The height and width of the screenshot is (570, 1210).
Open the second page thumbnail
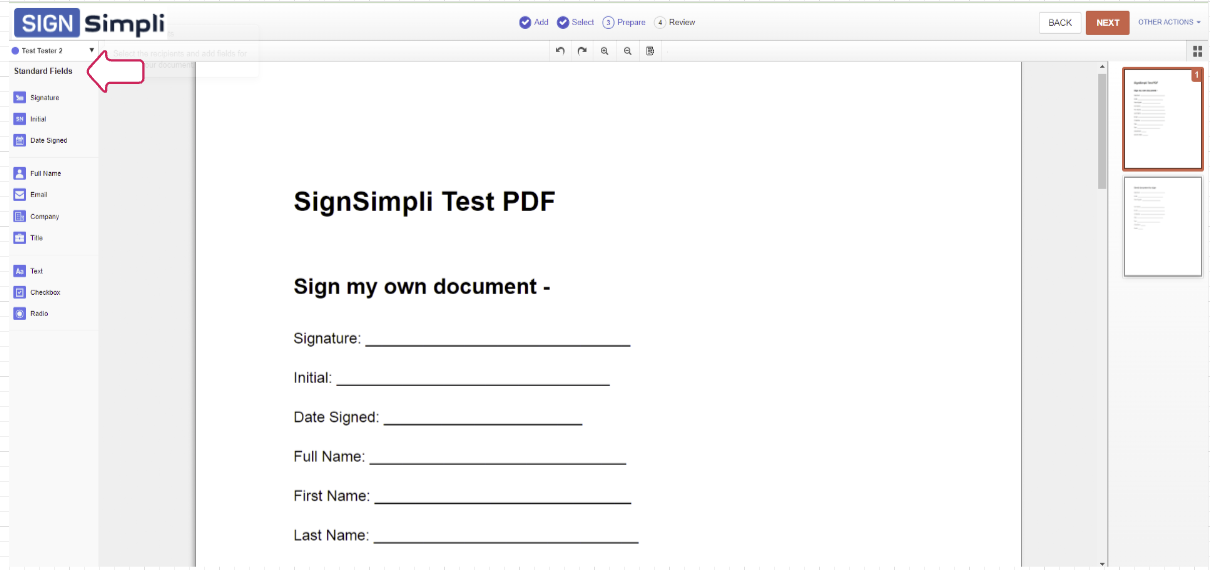click(1162, 226)
